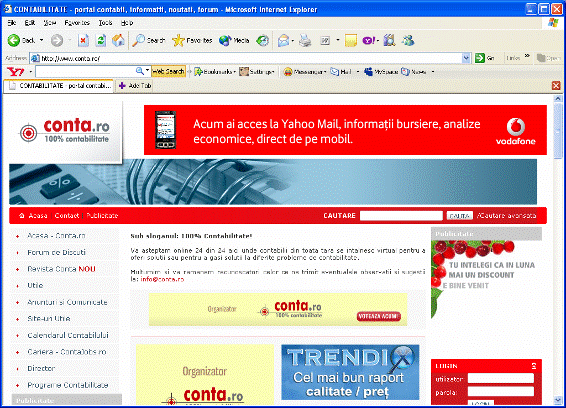Open the Edit menu
Screen dimensions: 566x408
pyautogui.click(x=30, y=23)
